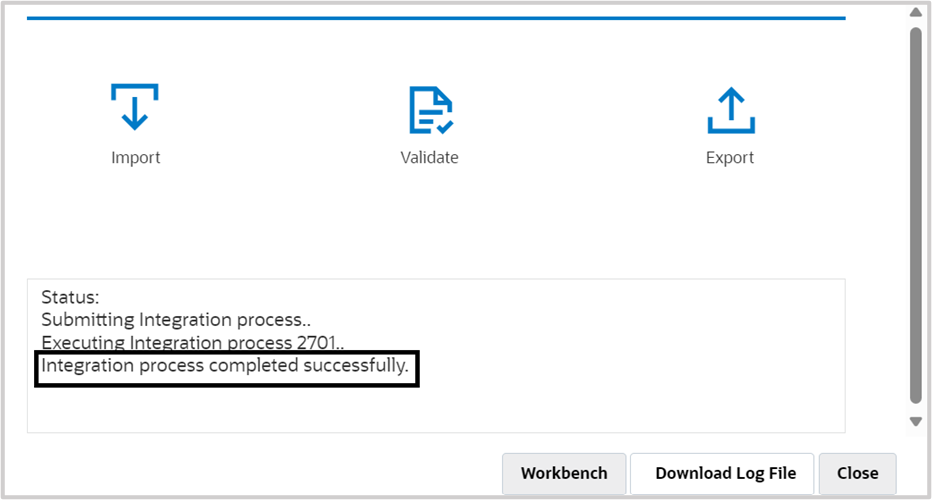
Task: Click the blue progress line at top
Action: click(x=436, y=18)
